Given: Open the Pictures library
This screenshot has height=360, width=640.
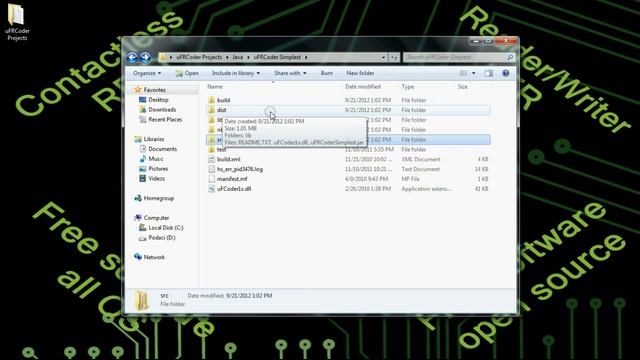Looking at the screenshot, I should 158,169.
